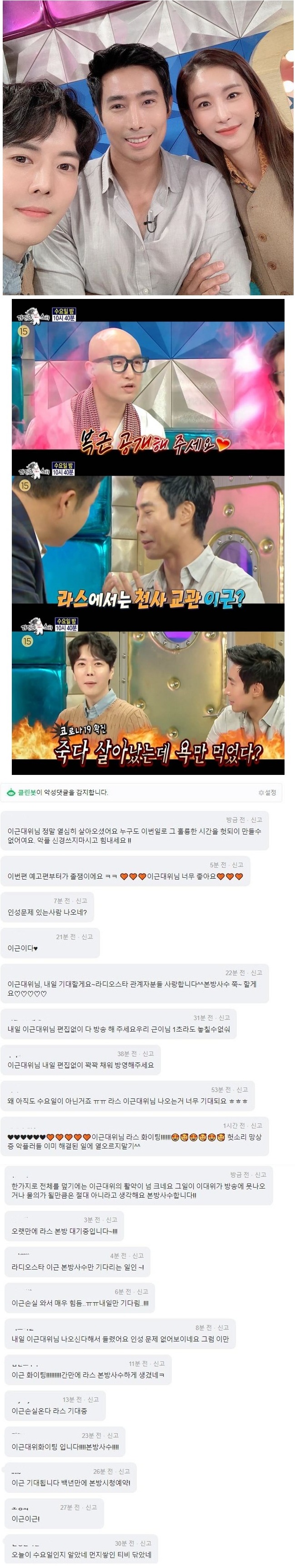This screenshot has height=1568, width=295.
Task: Click the green 클린봇 robot icon
Action: tap(11, 792)
